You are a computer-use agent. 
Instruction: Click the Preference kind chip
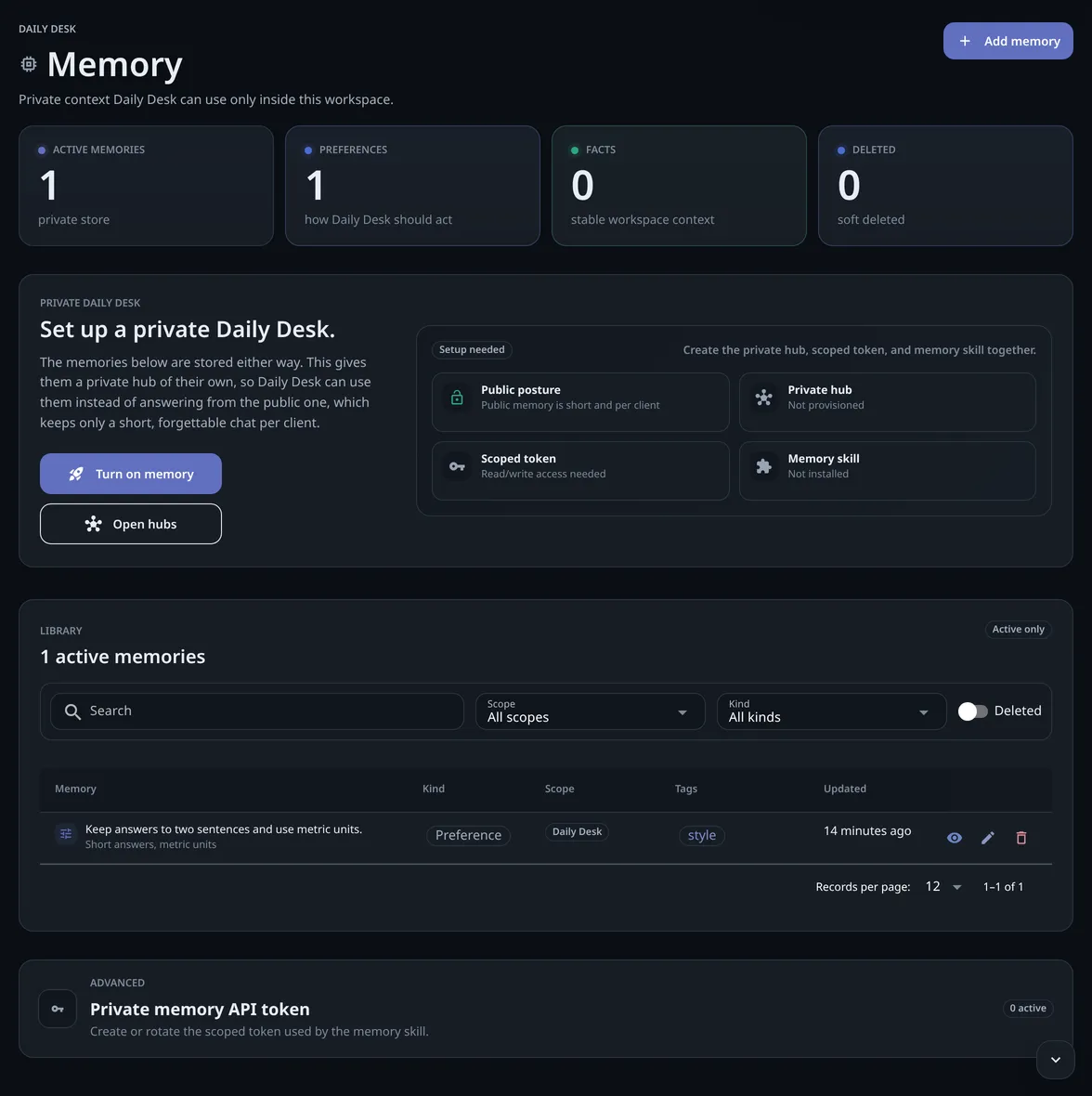coord(468,835)
